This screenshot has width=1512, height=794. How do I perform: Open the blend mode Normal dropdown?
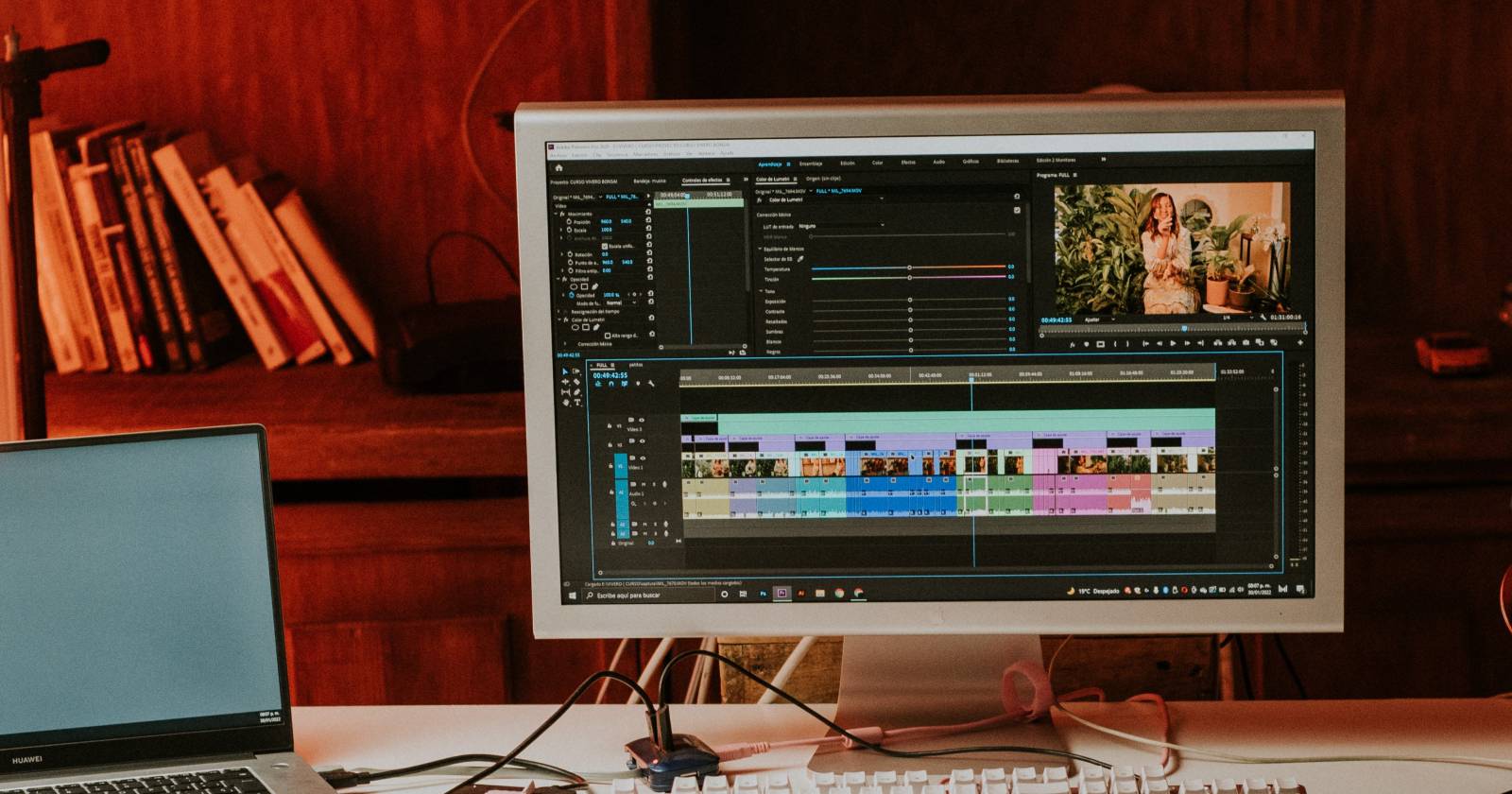(x=621, y=302)
